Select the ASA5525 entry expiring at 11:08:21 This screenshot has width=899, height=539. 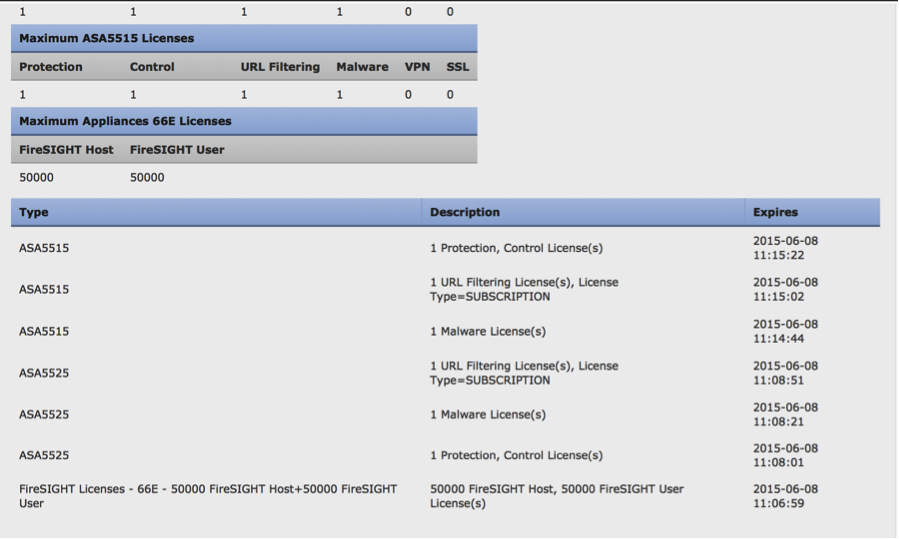(44, 414)
